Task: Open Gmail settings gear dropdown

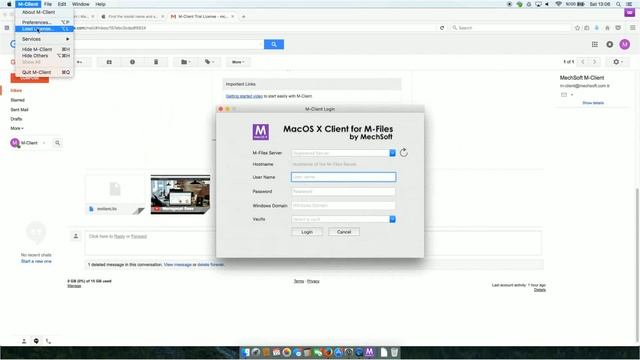Action: pyautogui.click(x=618, y=62)
